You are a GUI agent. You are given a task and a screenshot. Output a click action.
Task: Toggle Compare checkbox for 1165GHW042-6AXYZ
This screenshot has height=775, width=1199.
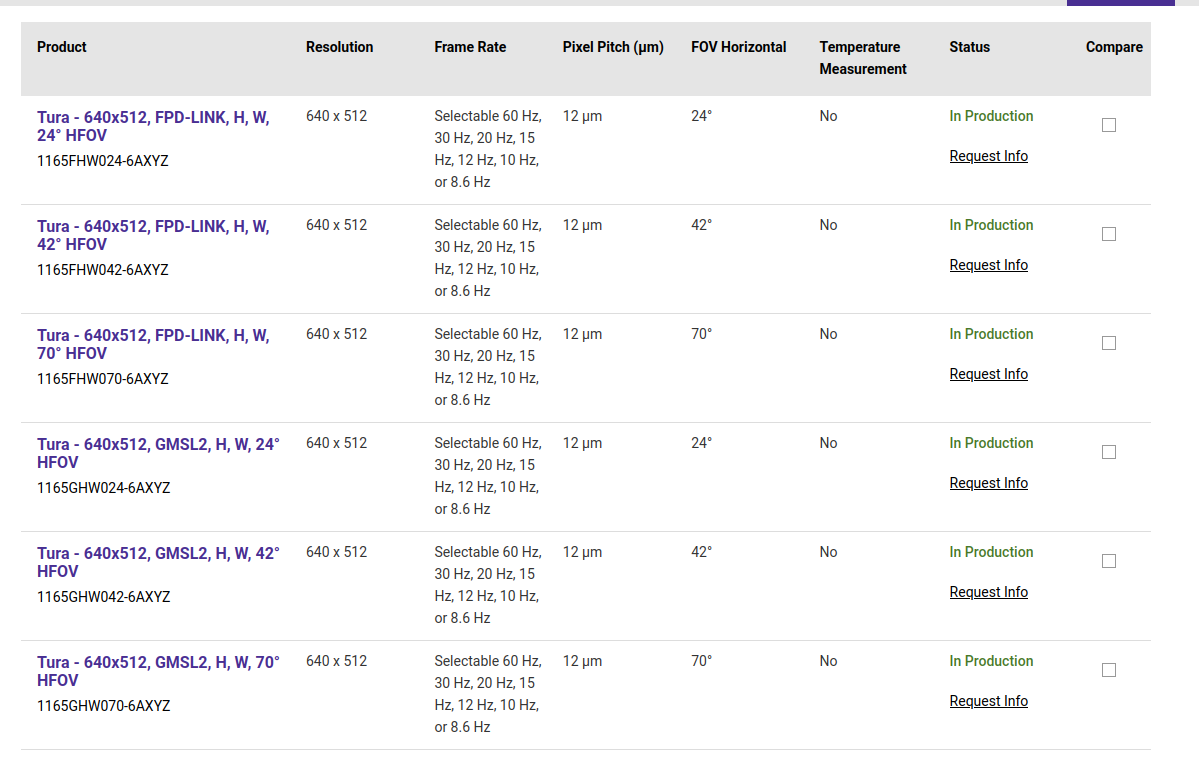pyautogui.click(x=1108, y=561)
